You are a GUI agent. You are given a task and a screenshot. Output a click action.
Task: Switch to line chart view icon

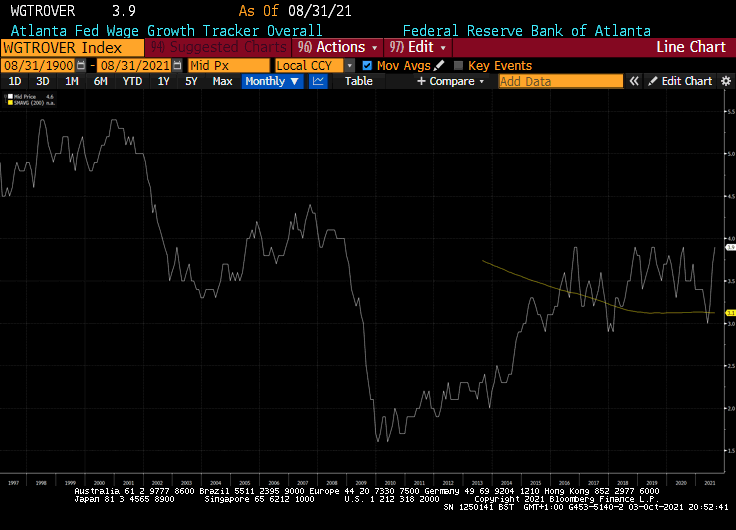click(318, 81)
